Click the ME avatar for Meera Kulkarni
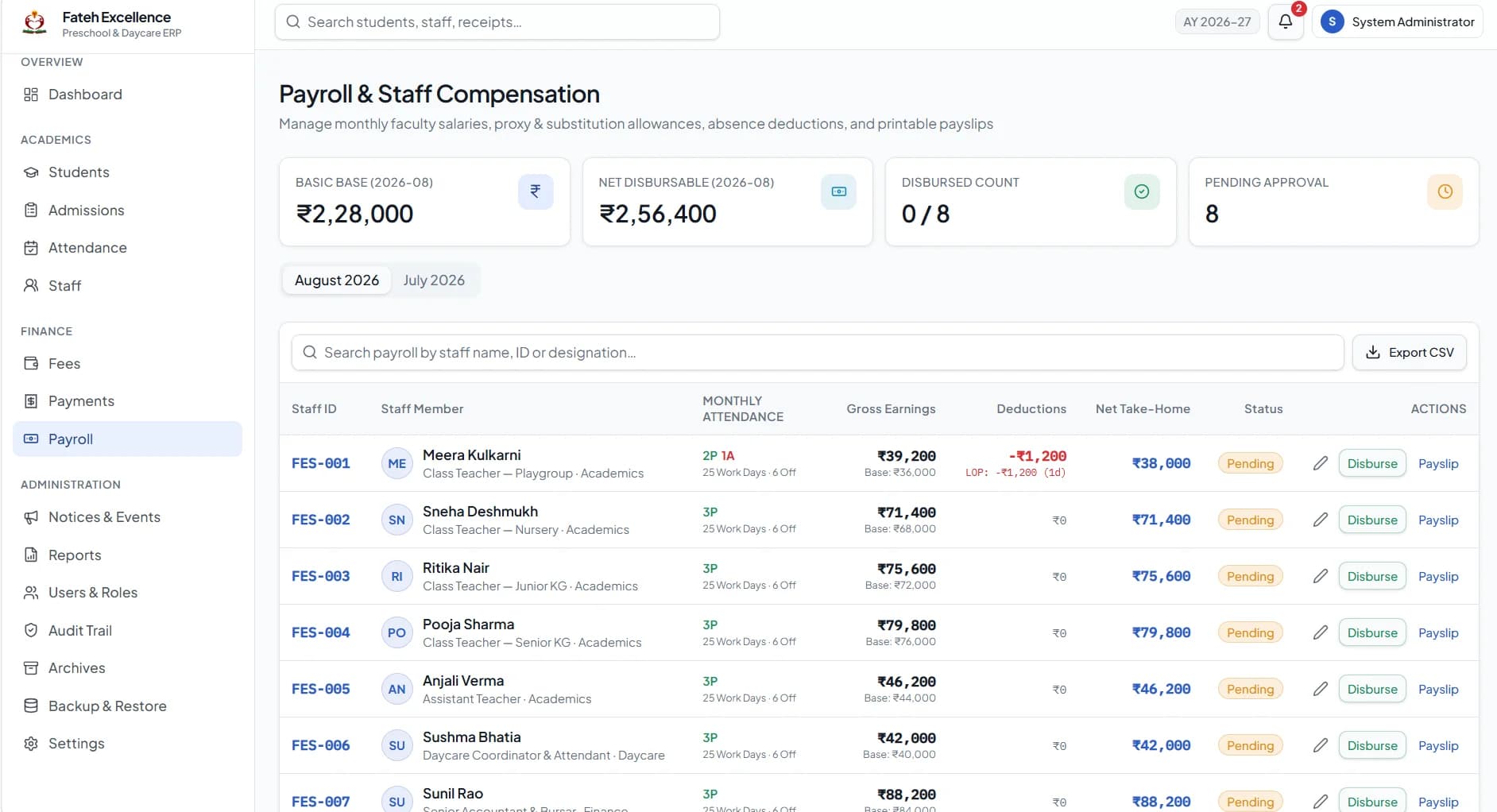Image resolution: width=1497 pixels, height=812 pixels. [396, 464]
